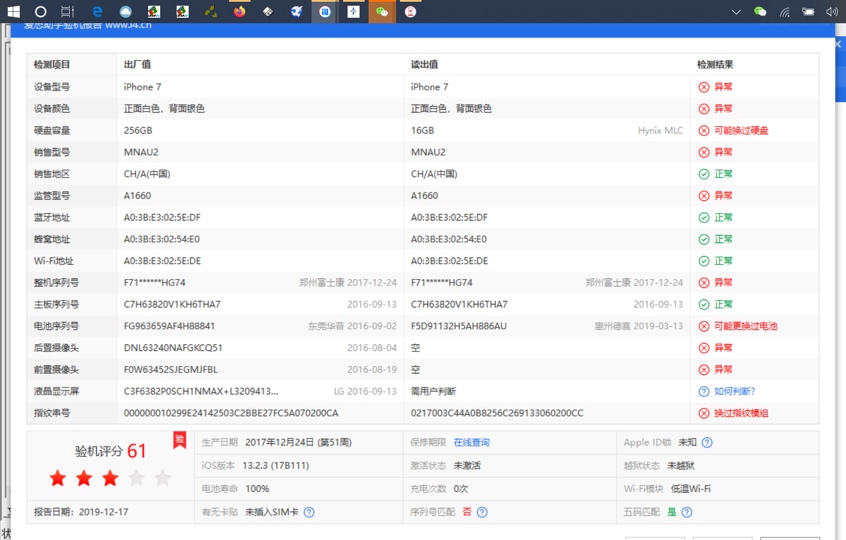Click help icon next to 序列号匹配

482,512
